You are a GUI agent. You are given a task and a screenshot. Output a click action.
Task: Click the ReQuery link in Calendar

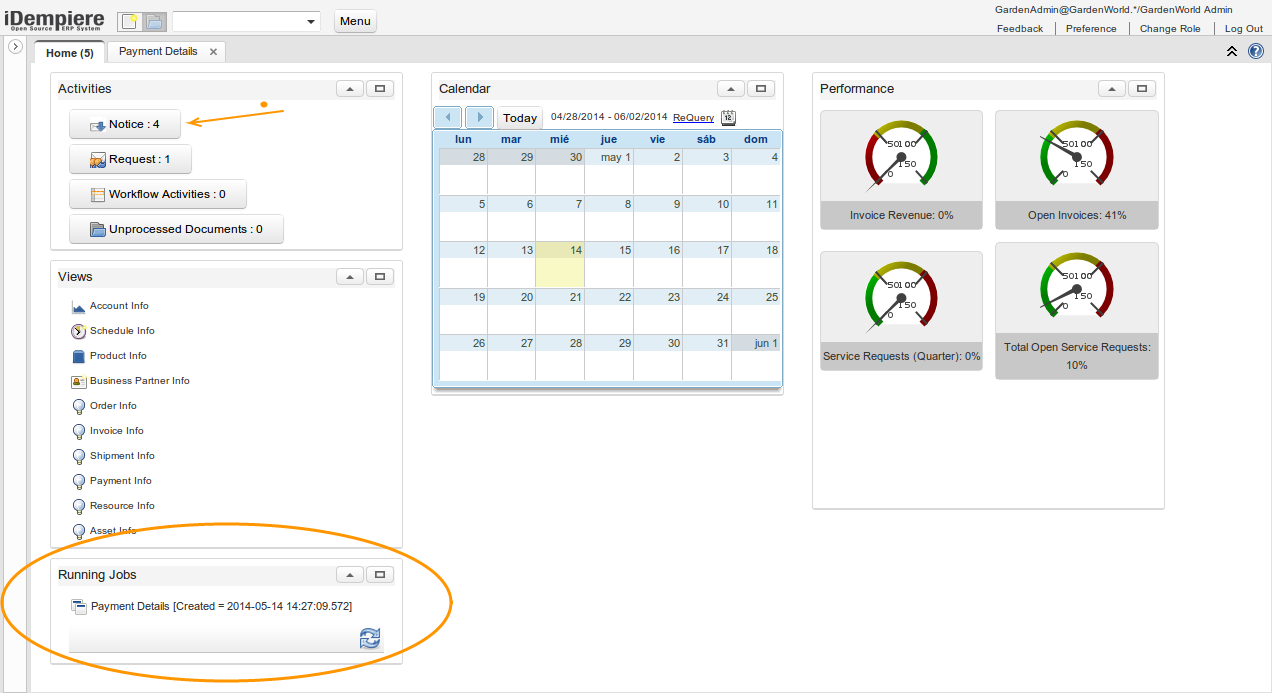tap(693, 118)
